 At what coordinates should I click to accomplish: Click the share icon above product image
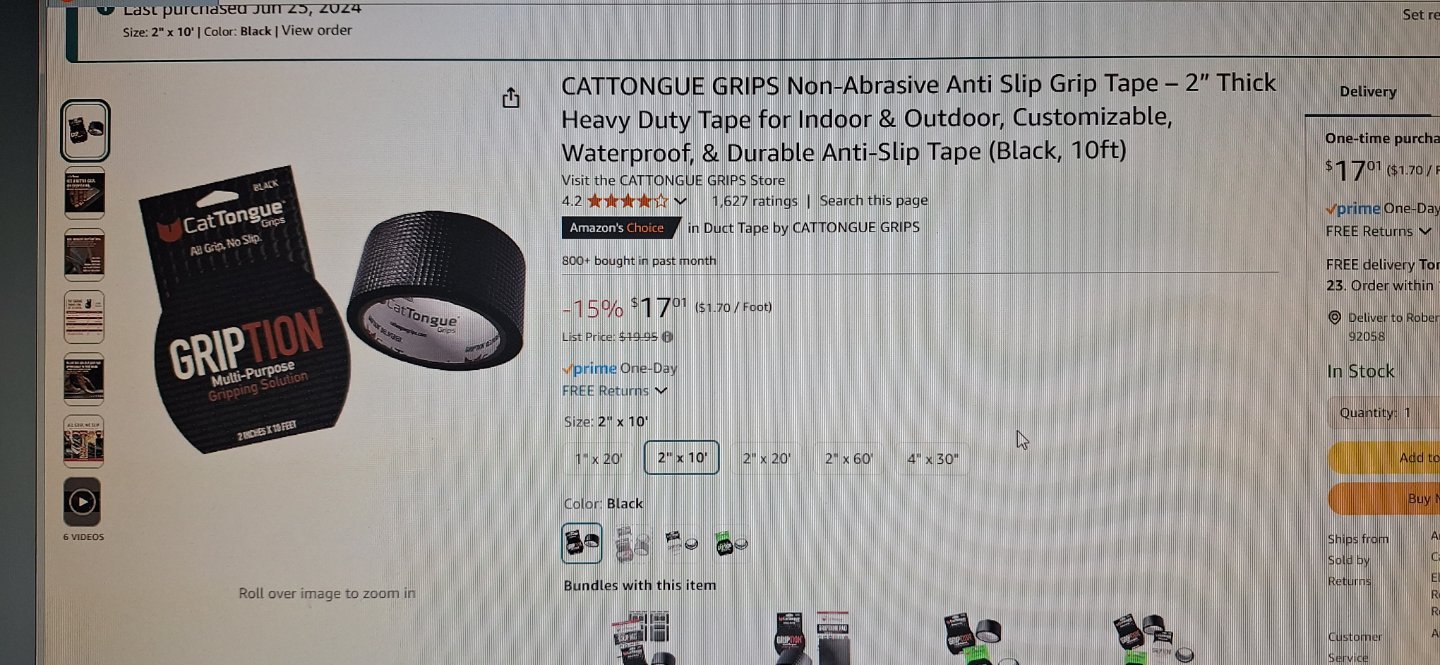tap(511, 98)
